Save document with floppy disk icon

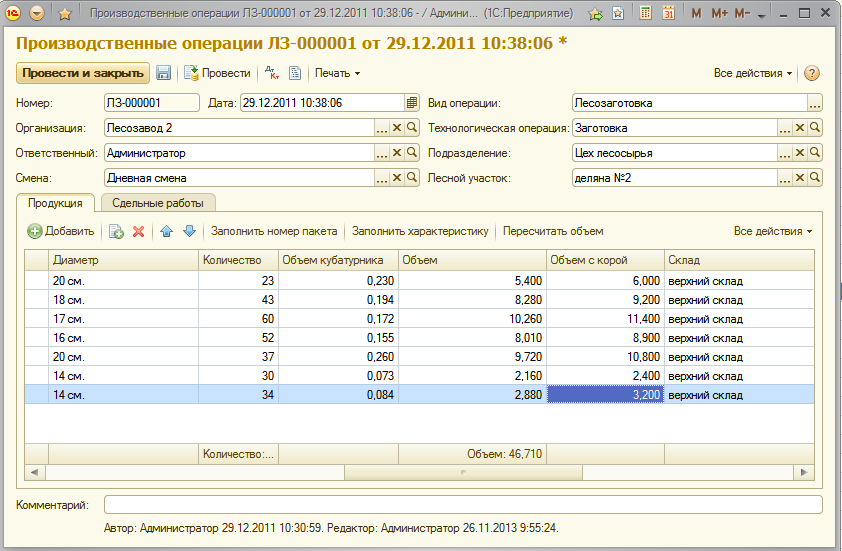tap(163, 73)
